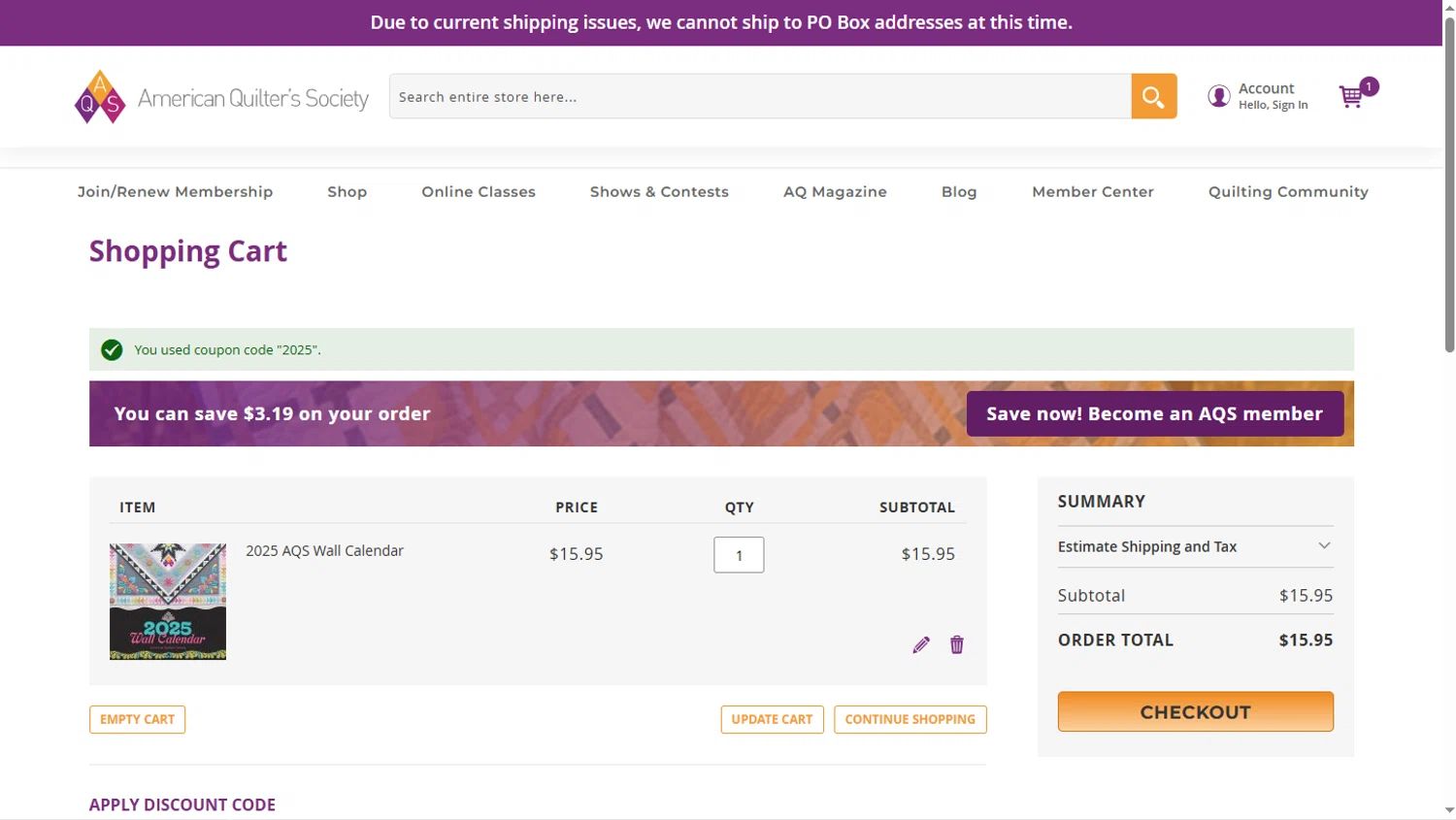Screen dimensions: 1456x820
Task: Edit the 2025 AQS Wall Calendar item
Action: click(x=921, y=645)
